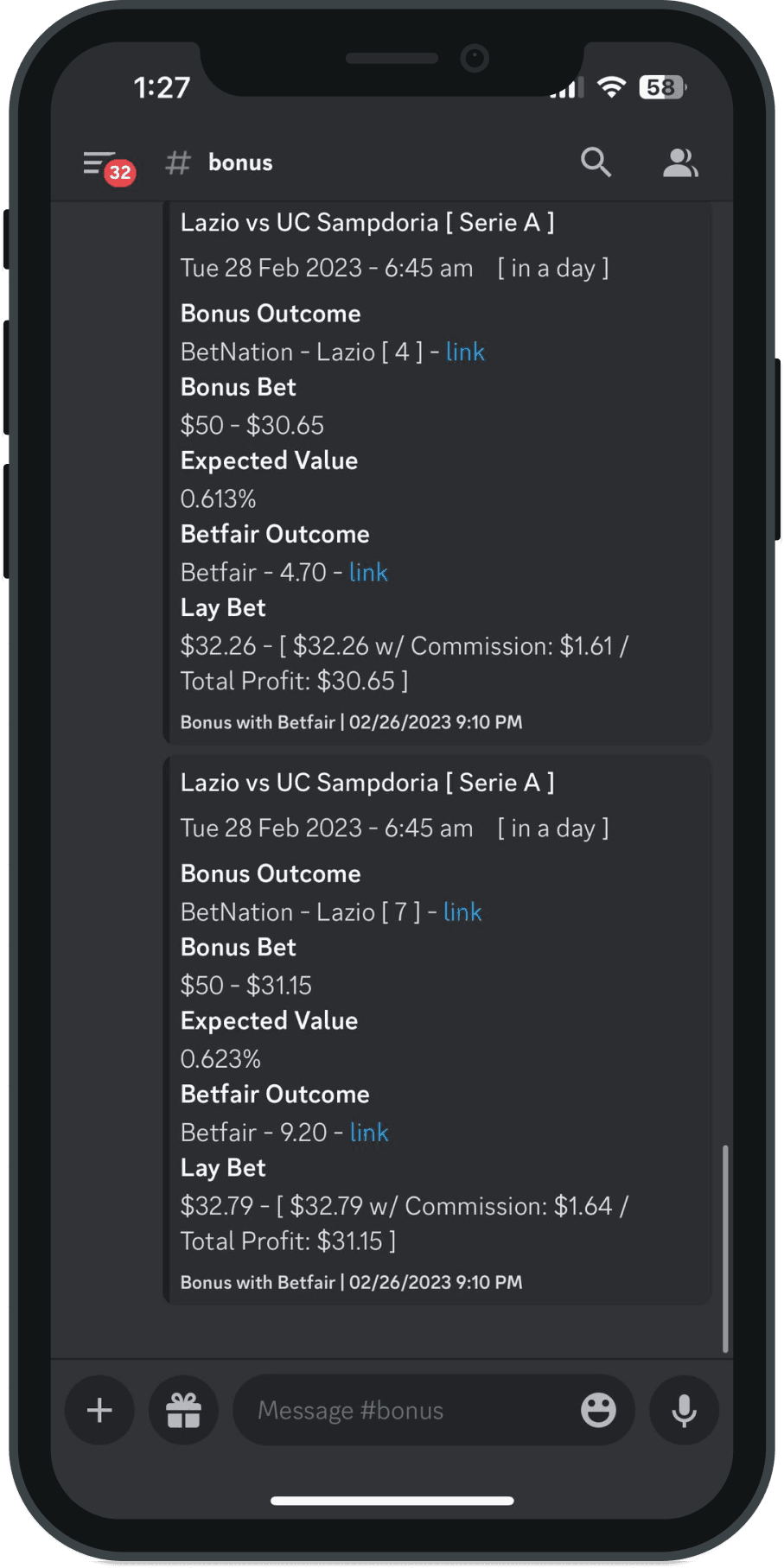Tap the plus icon to attach content
Viewport: 784px width, 1568px height.
point(99,1410)
